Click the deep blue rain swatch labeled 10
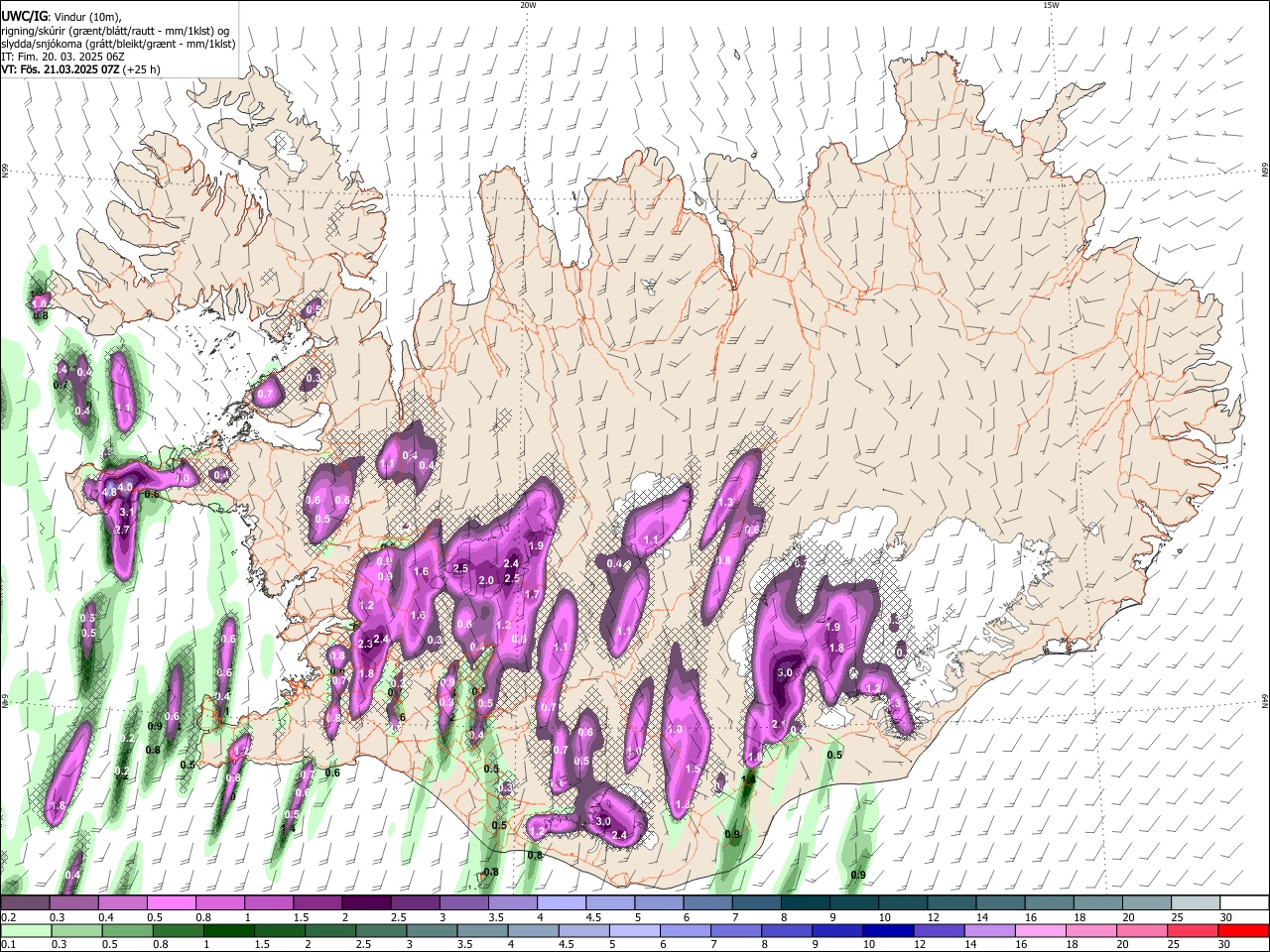 (889, 930)
